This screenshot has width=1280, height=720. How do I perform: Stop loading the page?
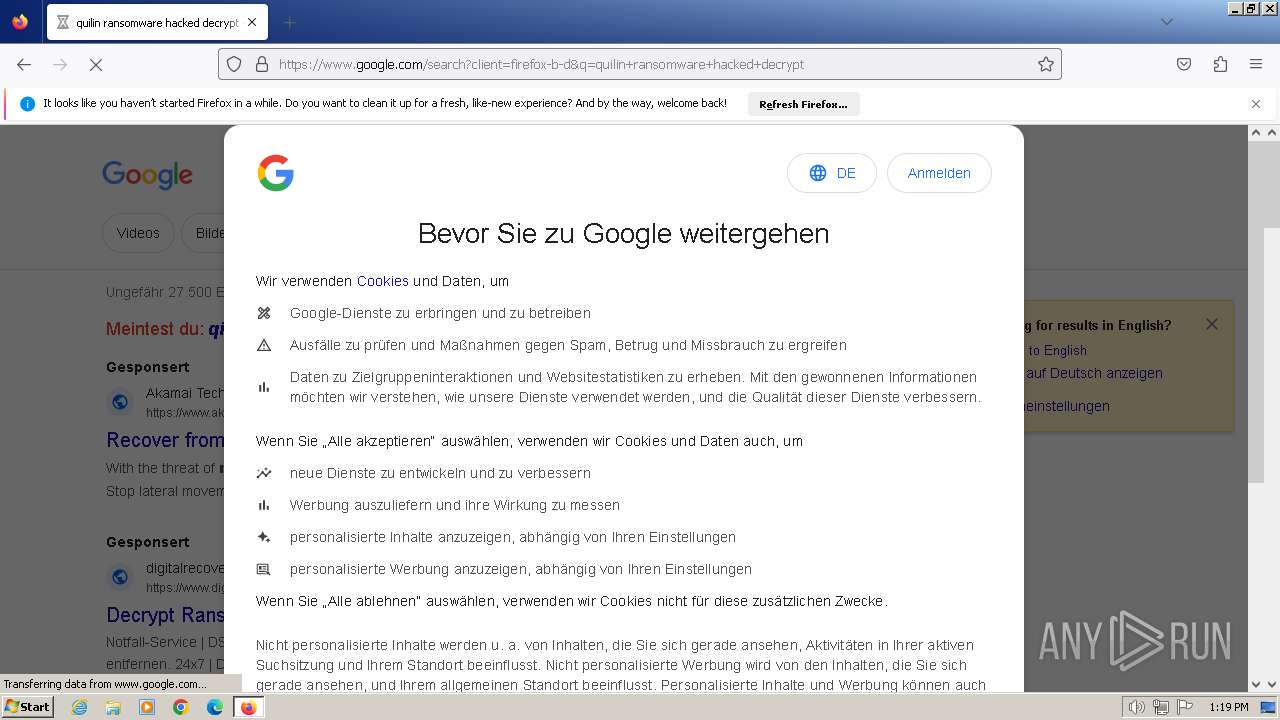tap(96, 64)
